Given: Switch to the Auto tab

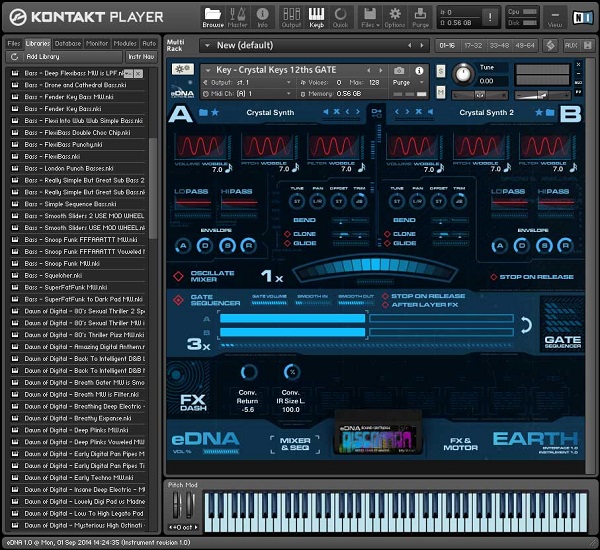Looking at the screenshot, I should tap(149, 44).
